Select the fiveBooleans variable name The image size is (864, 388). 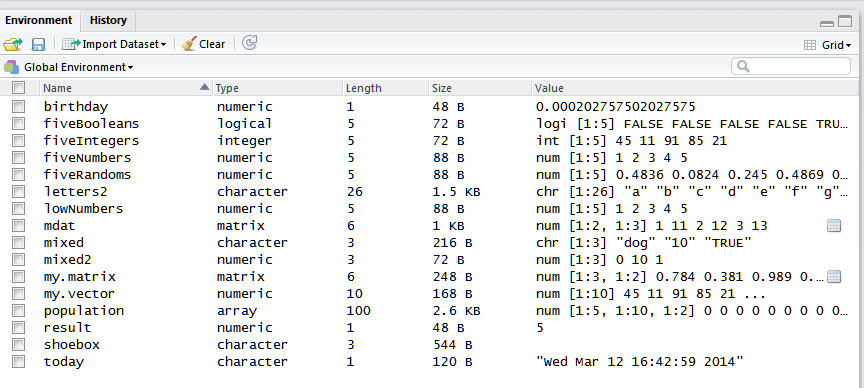point(91,124)
